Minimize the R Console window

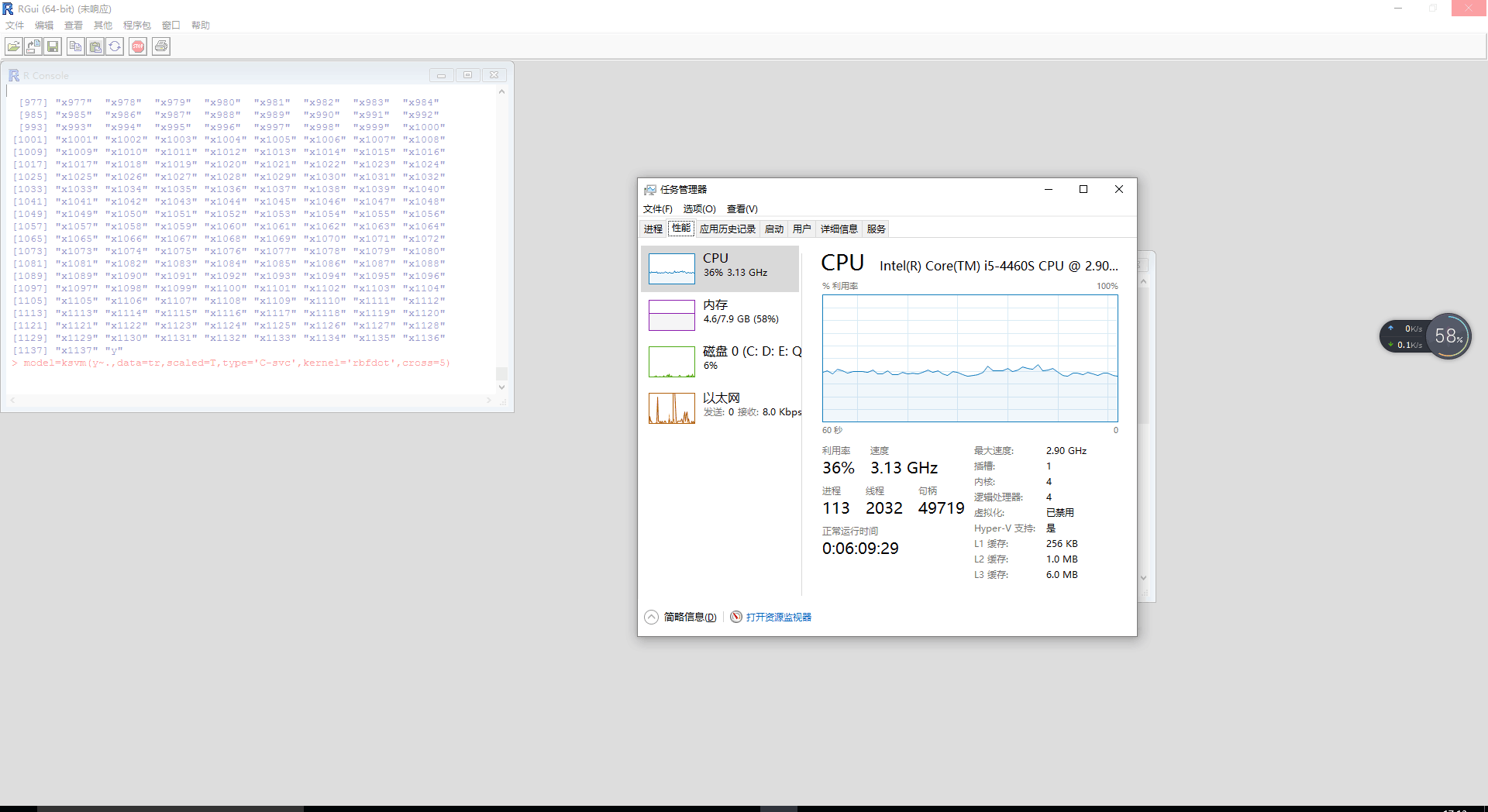[x=442, y=75]
